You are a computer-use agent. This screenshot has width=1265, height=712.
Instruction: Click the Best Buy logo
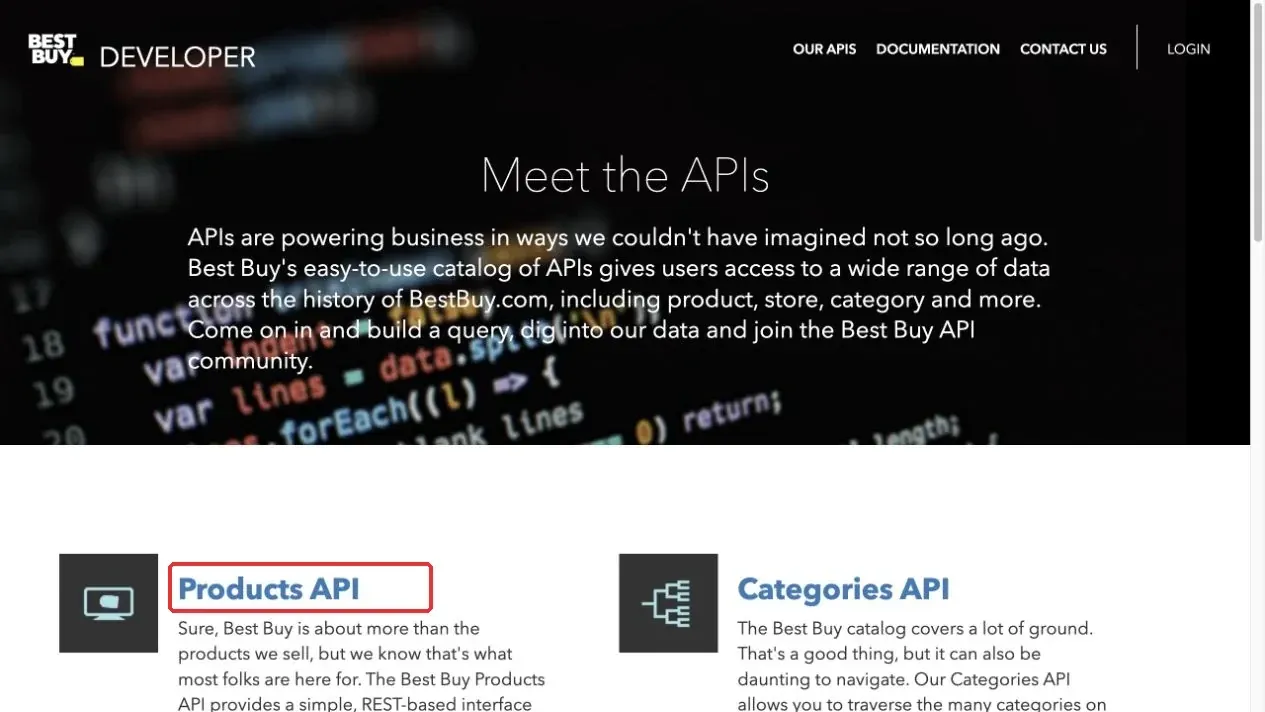[56, 51]
